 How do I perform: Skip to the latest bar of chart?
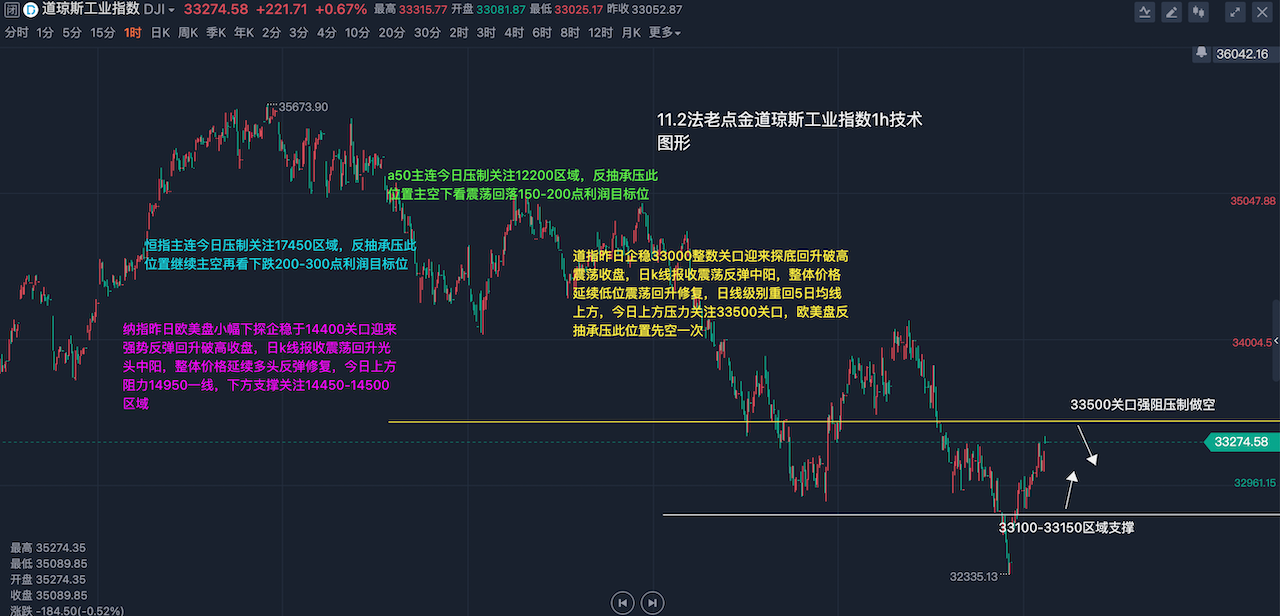652,602
